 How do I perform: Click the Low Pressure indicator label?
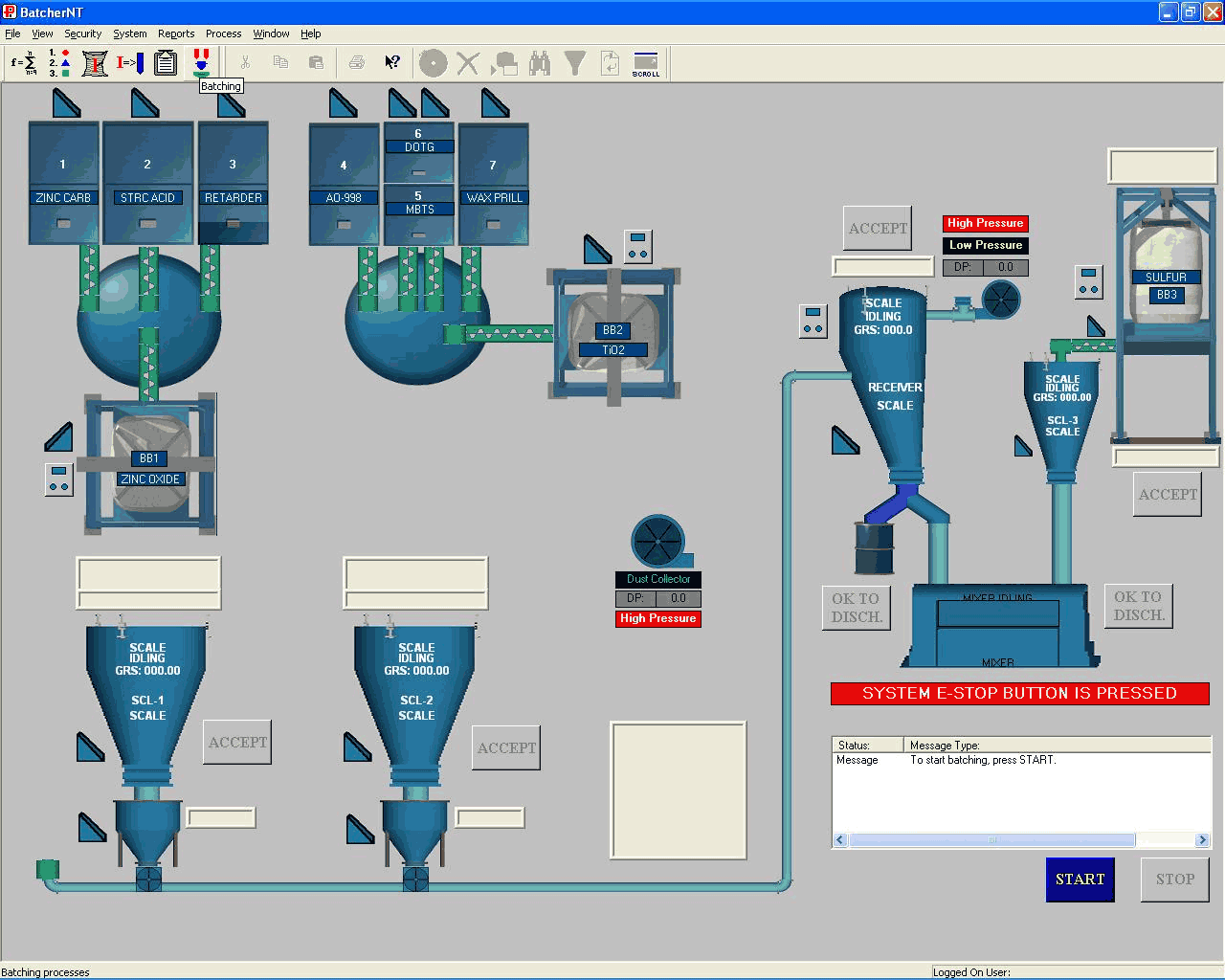(x=986, y=245)
